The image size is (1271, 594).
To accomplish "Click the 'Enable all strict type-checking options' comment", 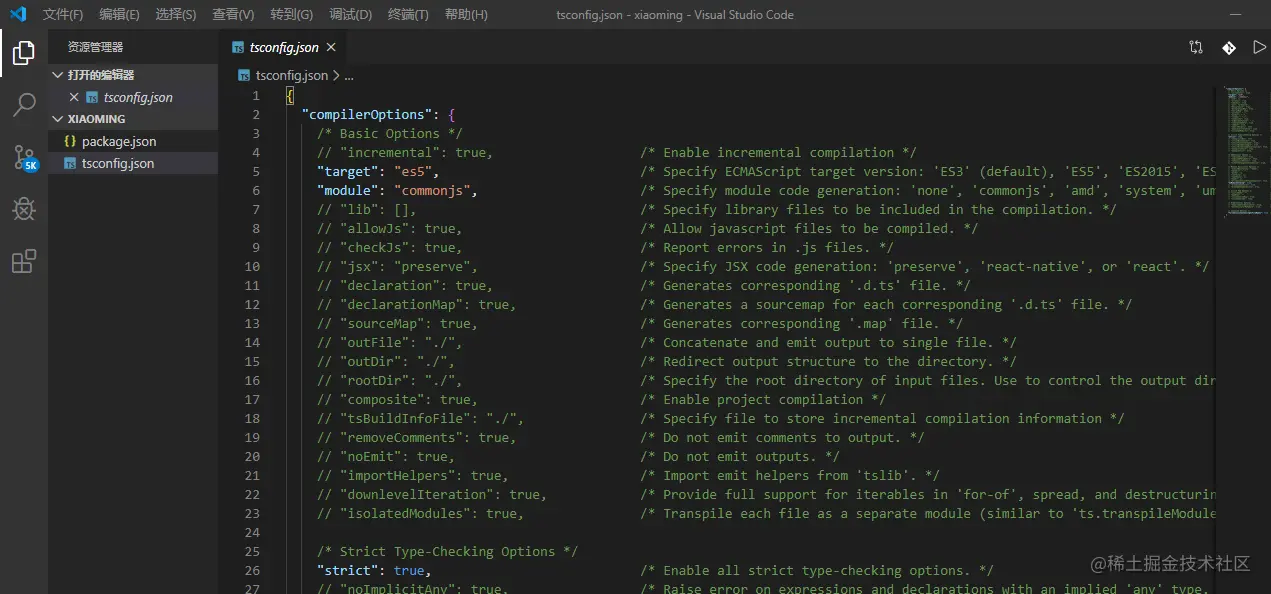I will point(817,570).
